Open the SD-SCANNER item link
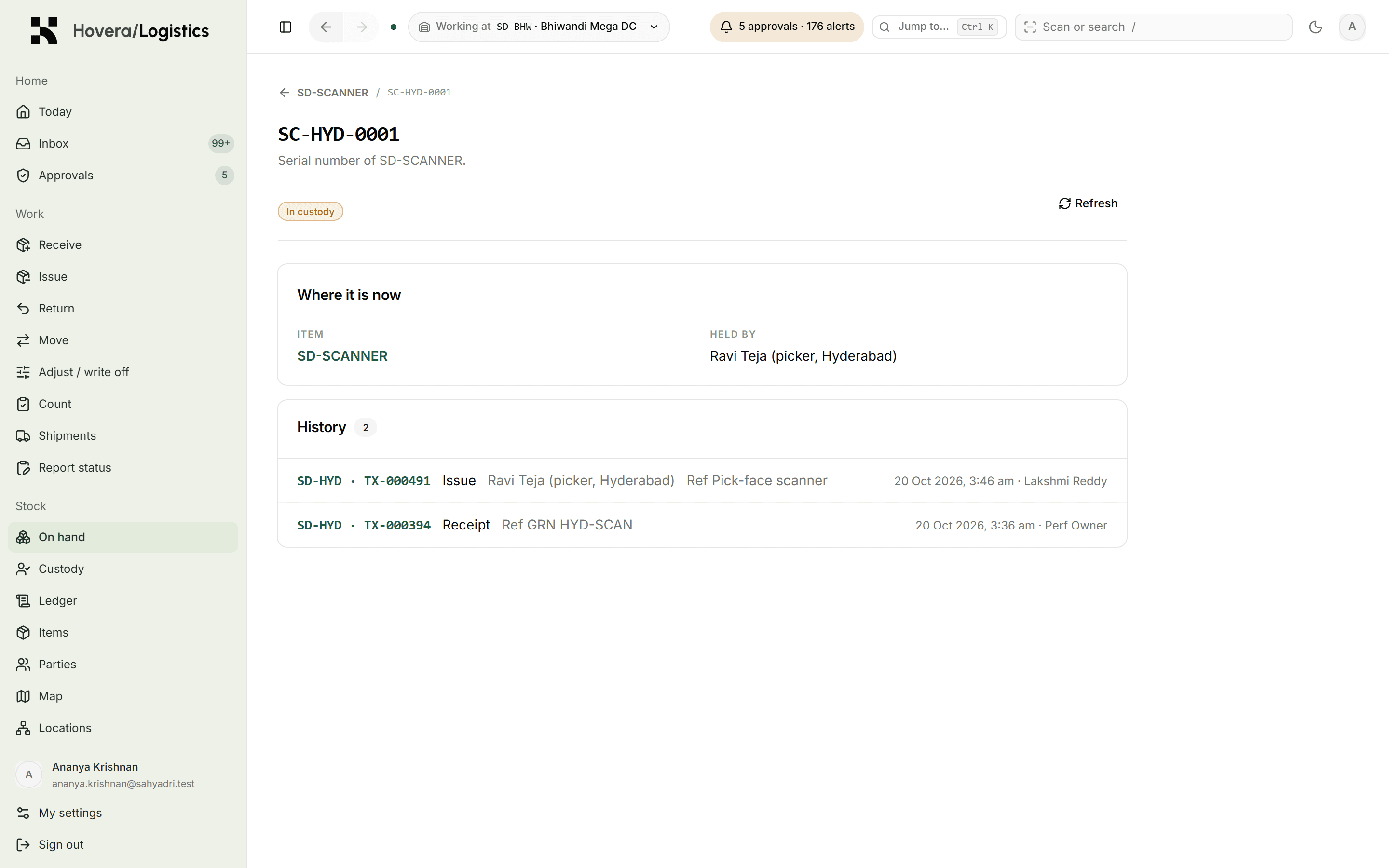1389x868 pixels. (342, 356)
